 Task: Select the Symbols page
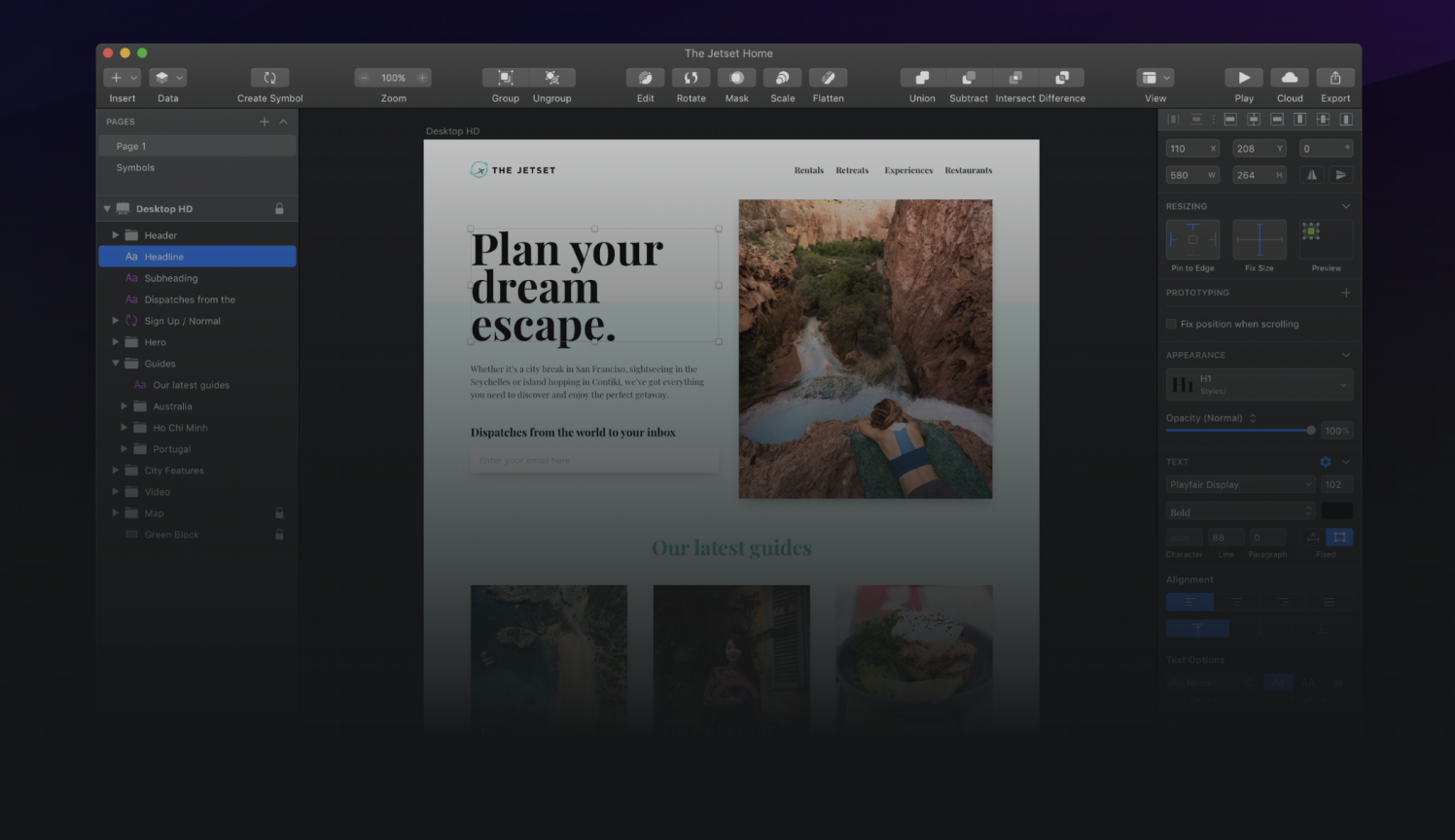(x=197, y=167)
